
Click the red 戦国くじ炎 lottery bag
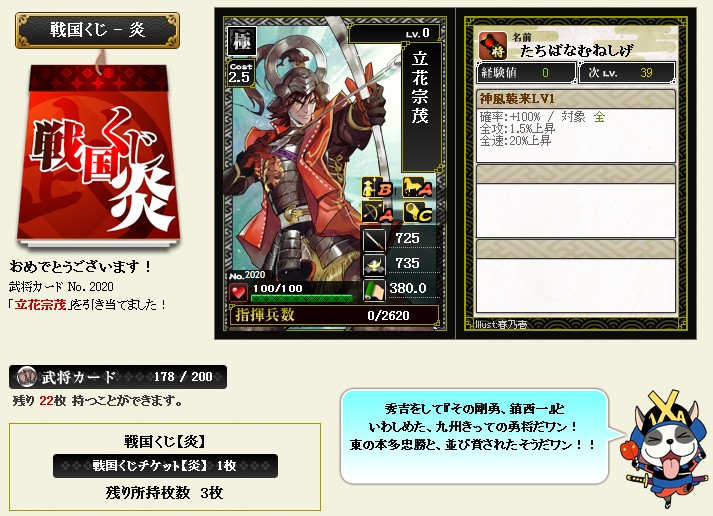click(98, 155)
